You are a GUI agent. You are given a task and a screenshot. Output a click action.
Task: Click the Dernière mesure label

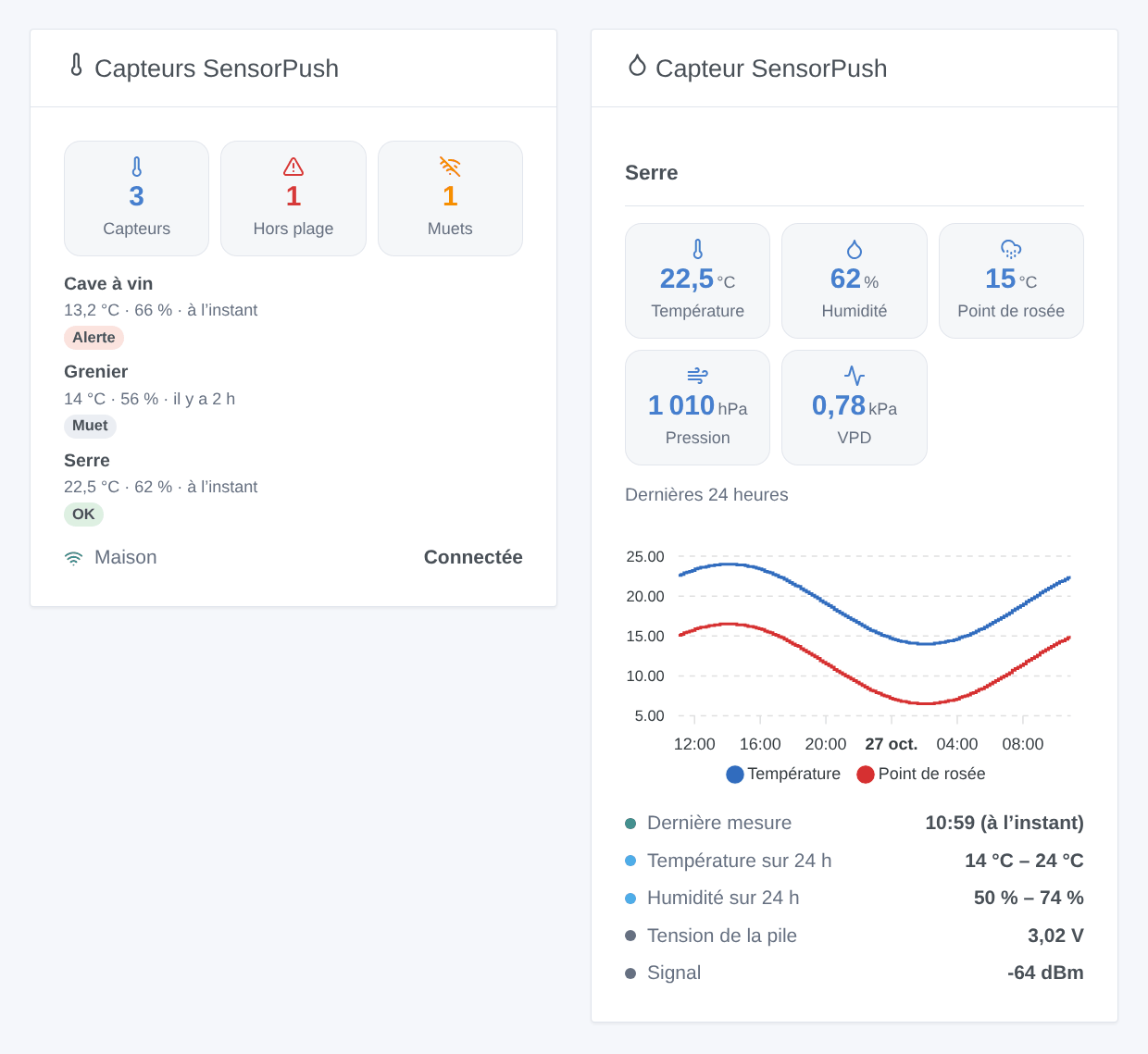[719, 823]
